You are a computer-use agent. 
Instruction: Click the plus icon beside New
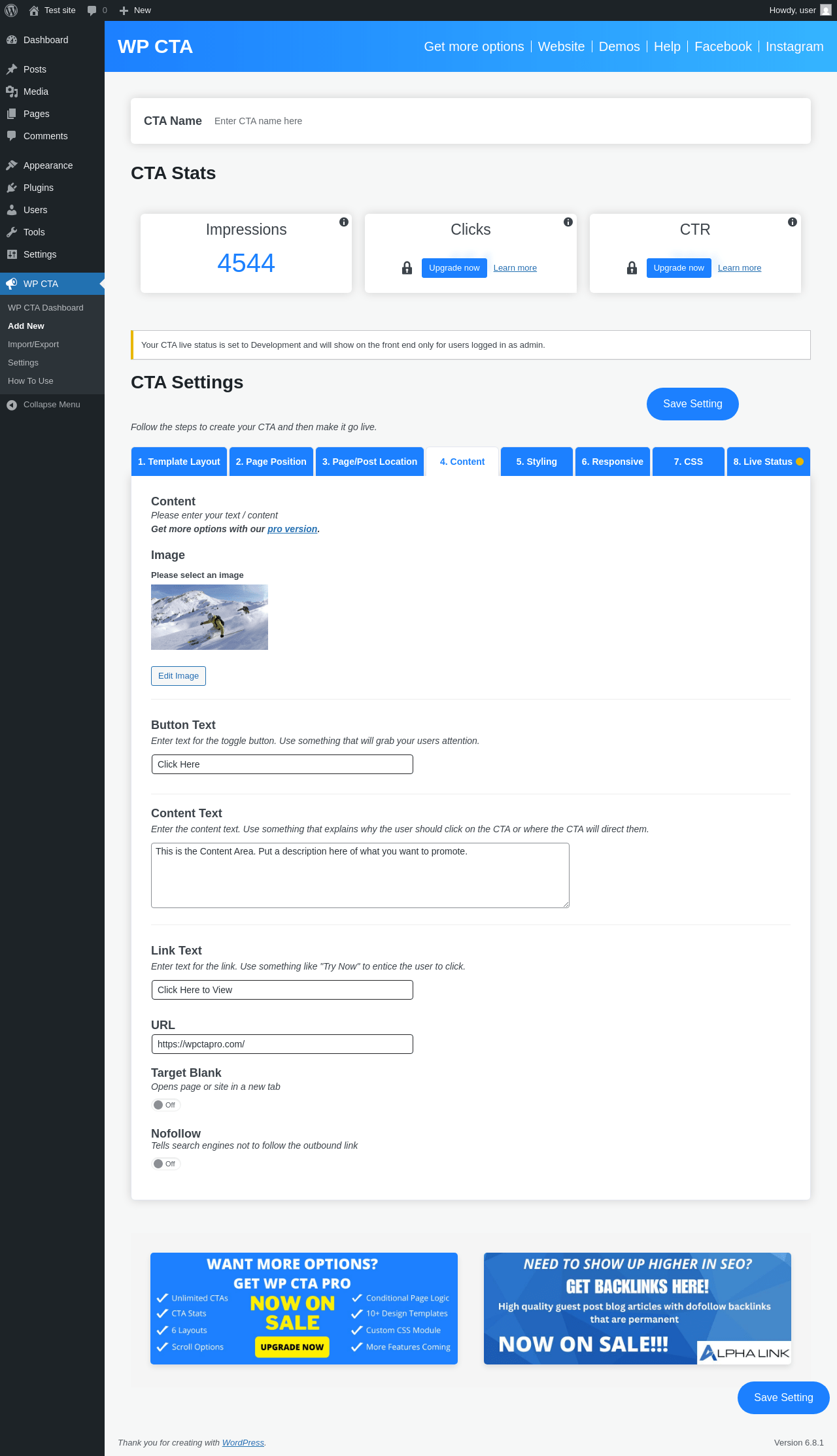(124, 10)
